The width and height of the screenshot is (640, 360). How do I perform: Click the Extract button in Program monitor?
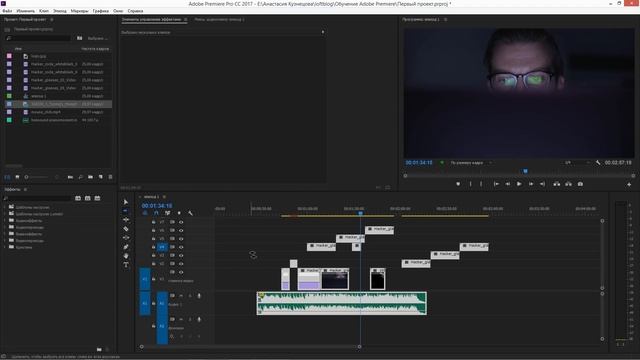point(568,184)
